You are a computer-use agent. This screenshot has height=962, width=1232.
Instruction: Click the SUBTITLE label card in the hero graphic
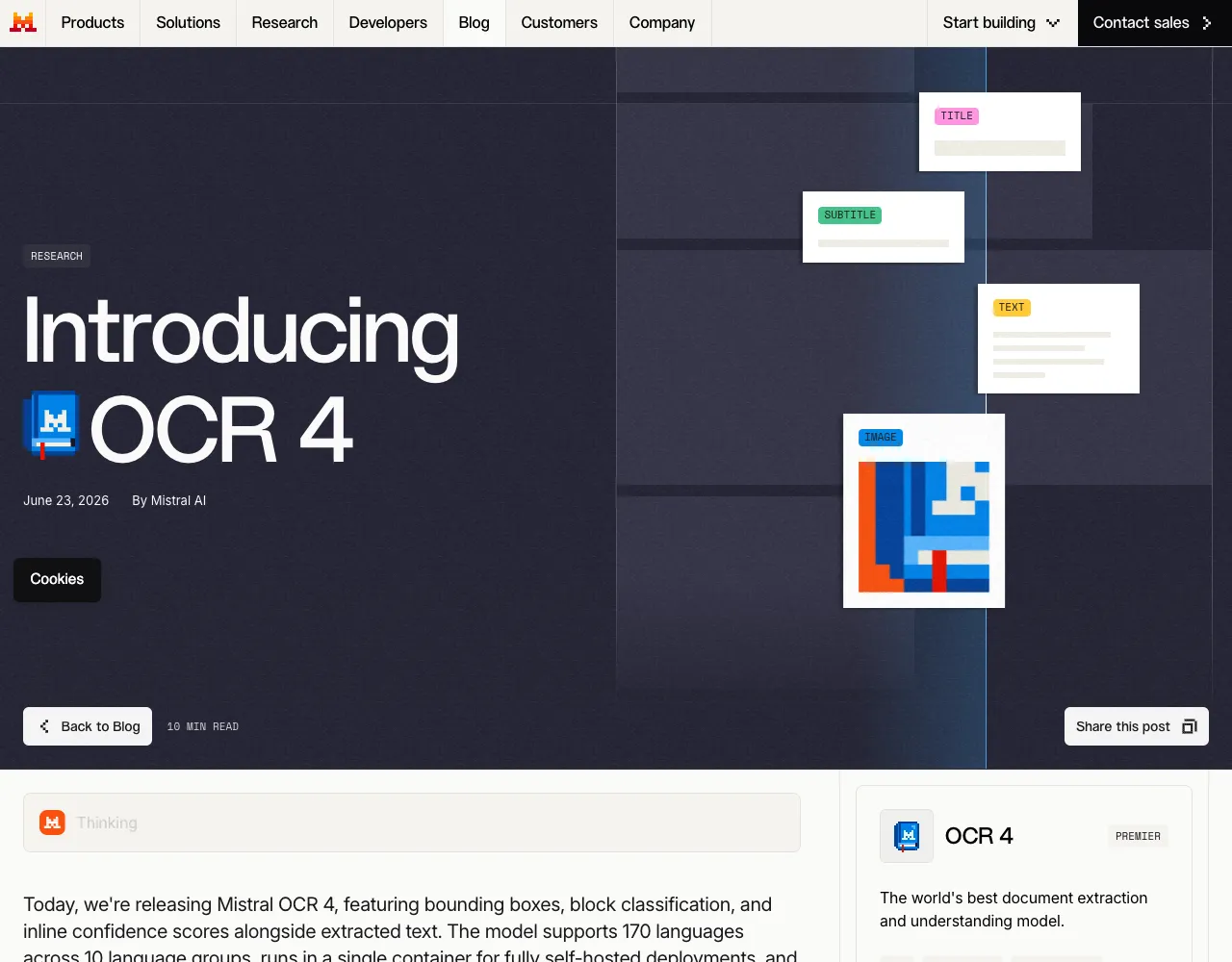tap(884, 227)
